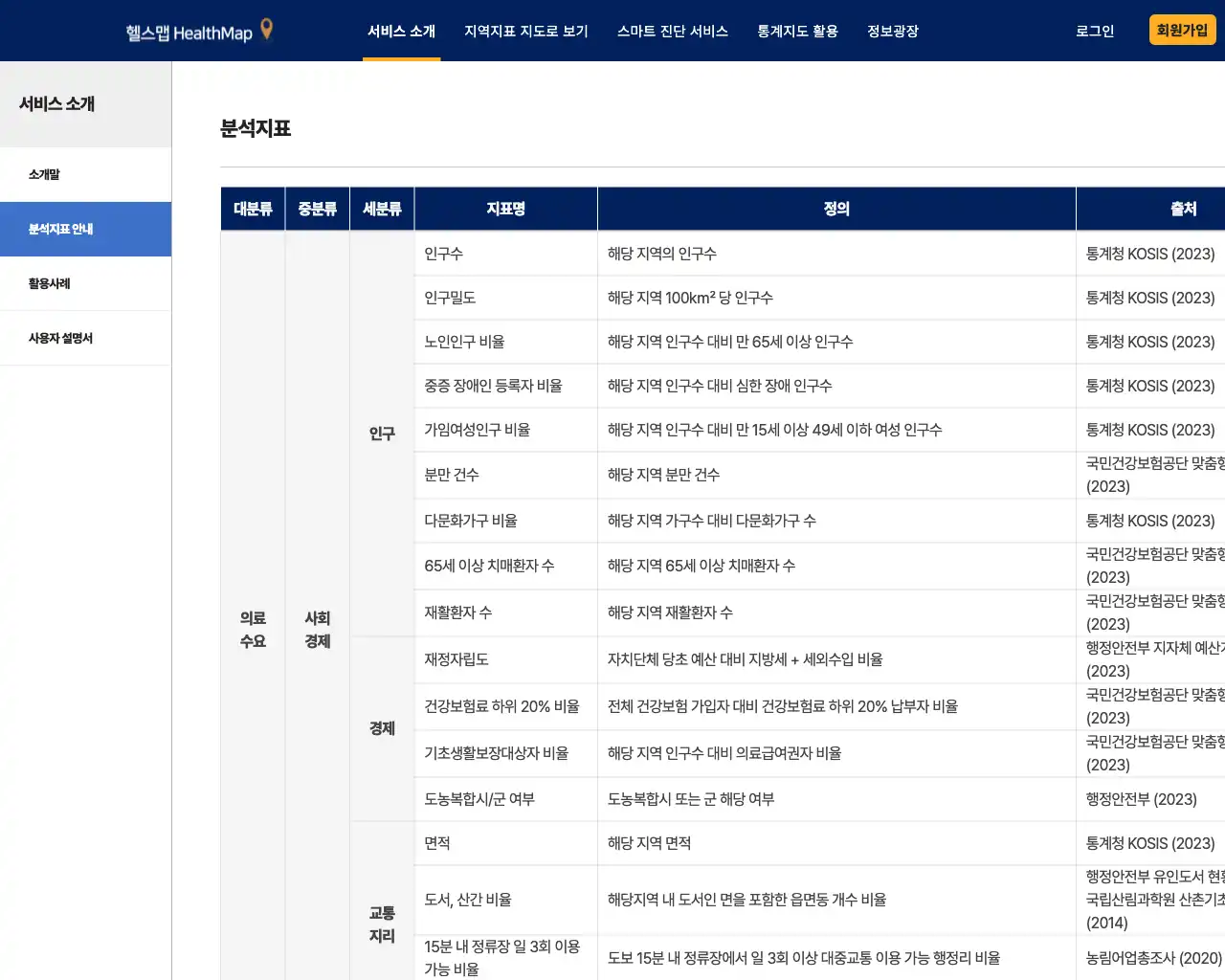The height and width of the screenshot is (980, 1225).
Task: Click the 인구 category cell
Action: point(382,433)
